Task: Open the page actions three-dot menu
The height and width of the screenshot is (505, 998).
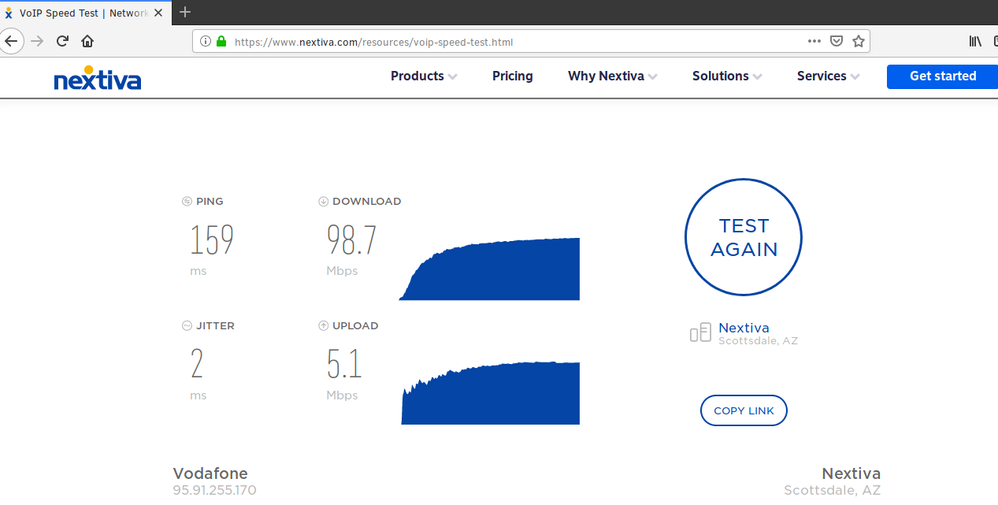Action: click(x=814, y=41)
